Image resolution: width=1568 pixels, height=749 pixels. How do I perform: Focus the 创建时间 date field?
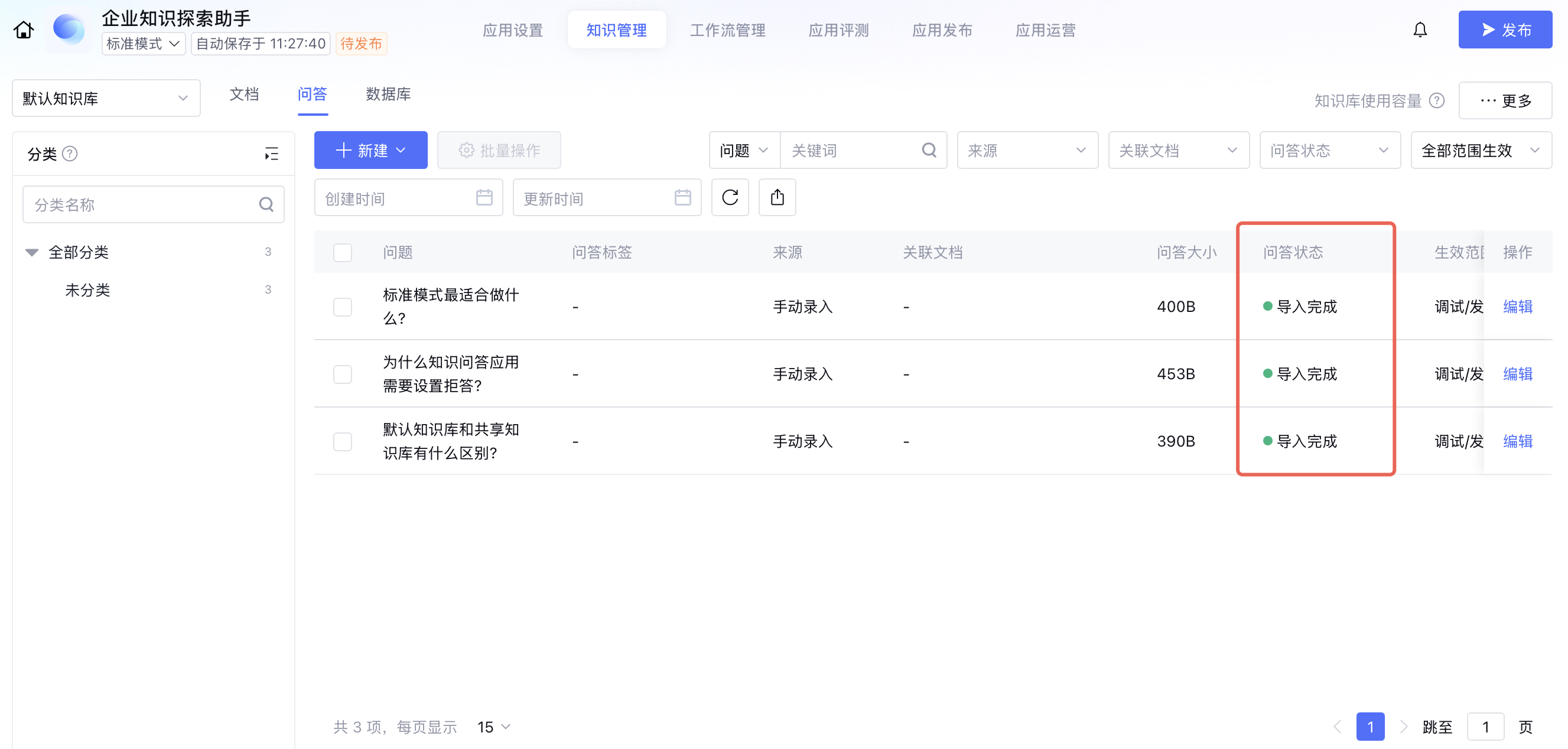pyautogui.click(x=408, y=197)
